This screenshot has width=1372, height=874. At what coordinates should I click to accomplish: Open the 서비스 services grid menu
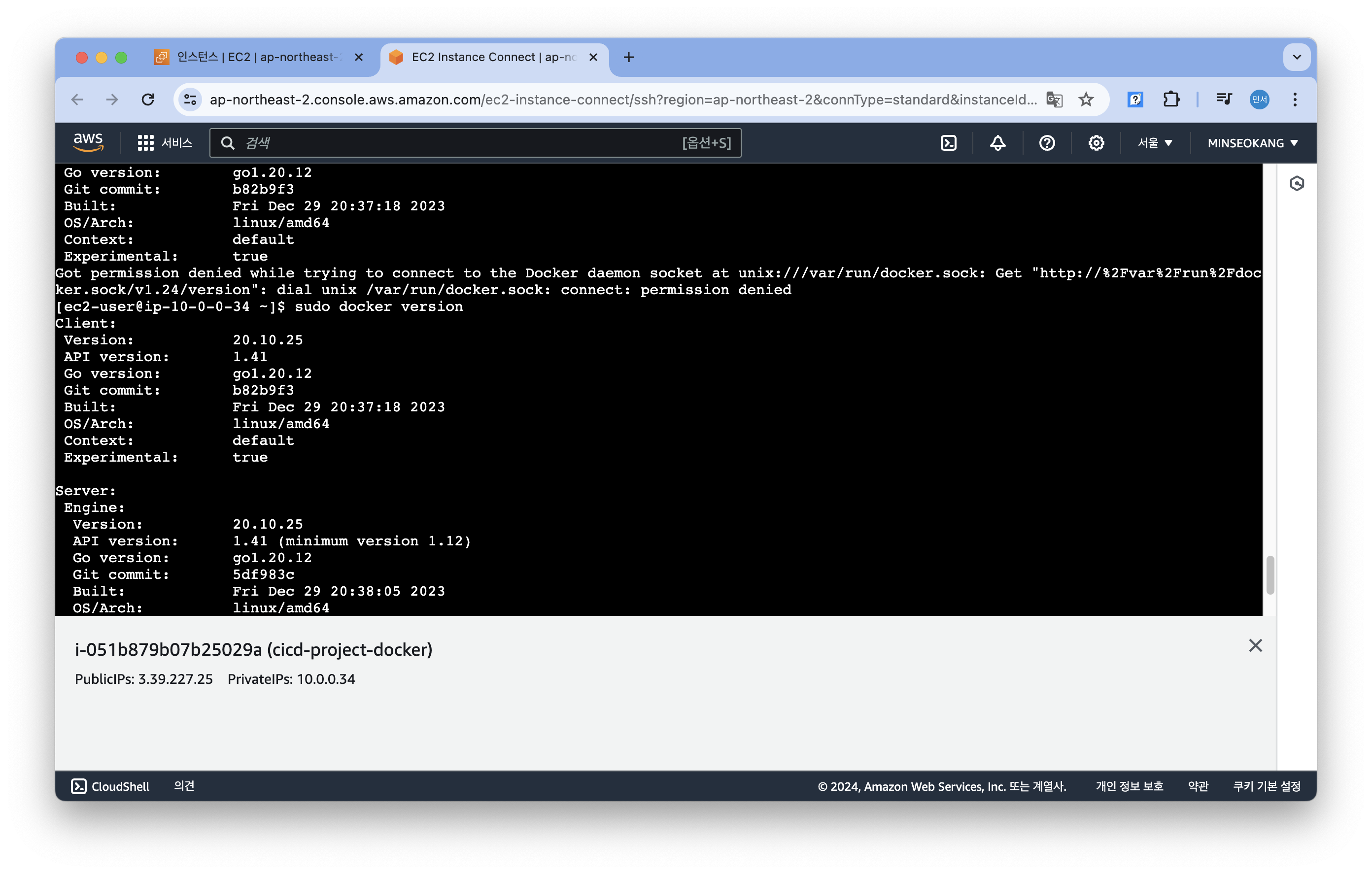click(x=165, y=143)
